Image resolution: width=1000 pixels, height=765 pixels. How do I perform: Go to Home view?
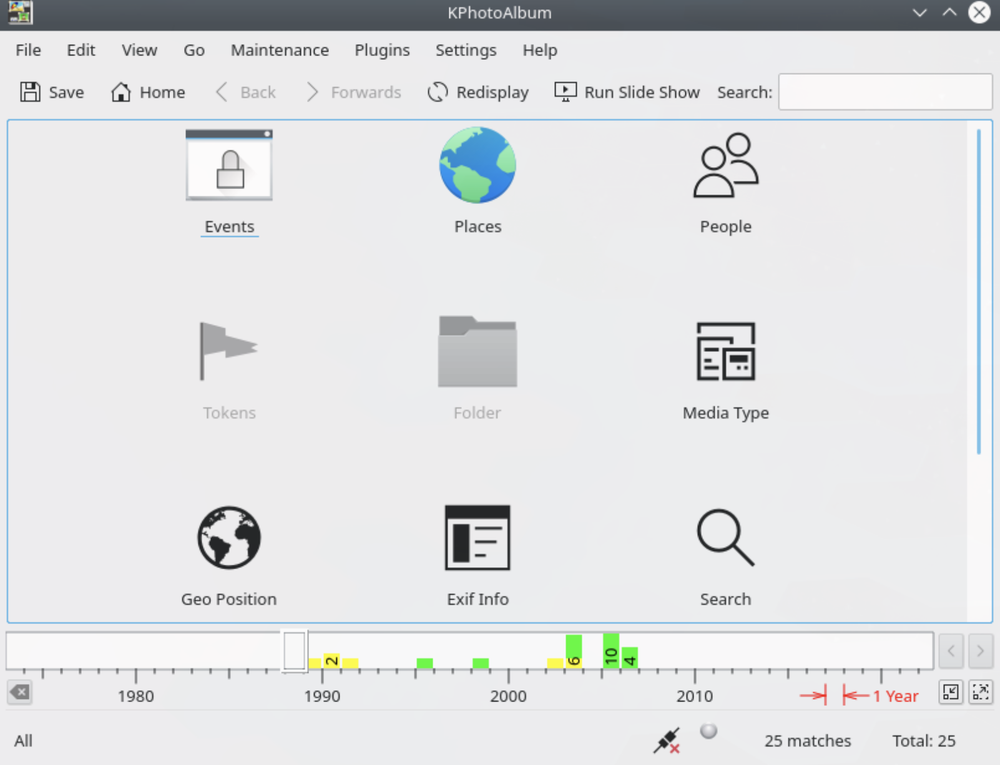pyautogui.click(x=148, y=92)
